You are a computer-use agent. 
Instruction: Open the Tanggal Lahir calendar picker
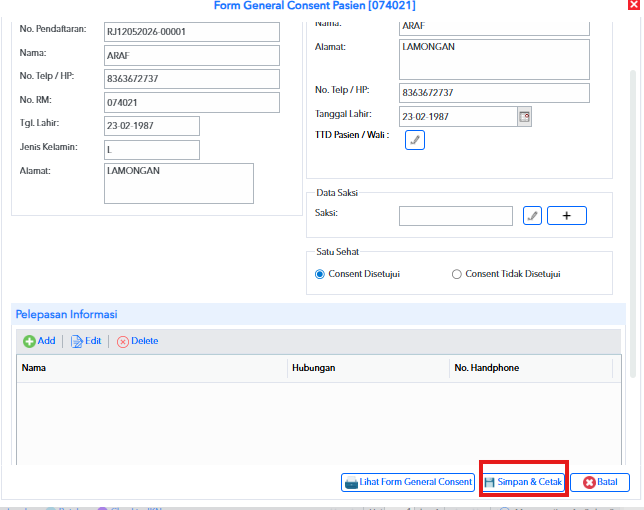click(x=524, y=117)
